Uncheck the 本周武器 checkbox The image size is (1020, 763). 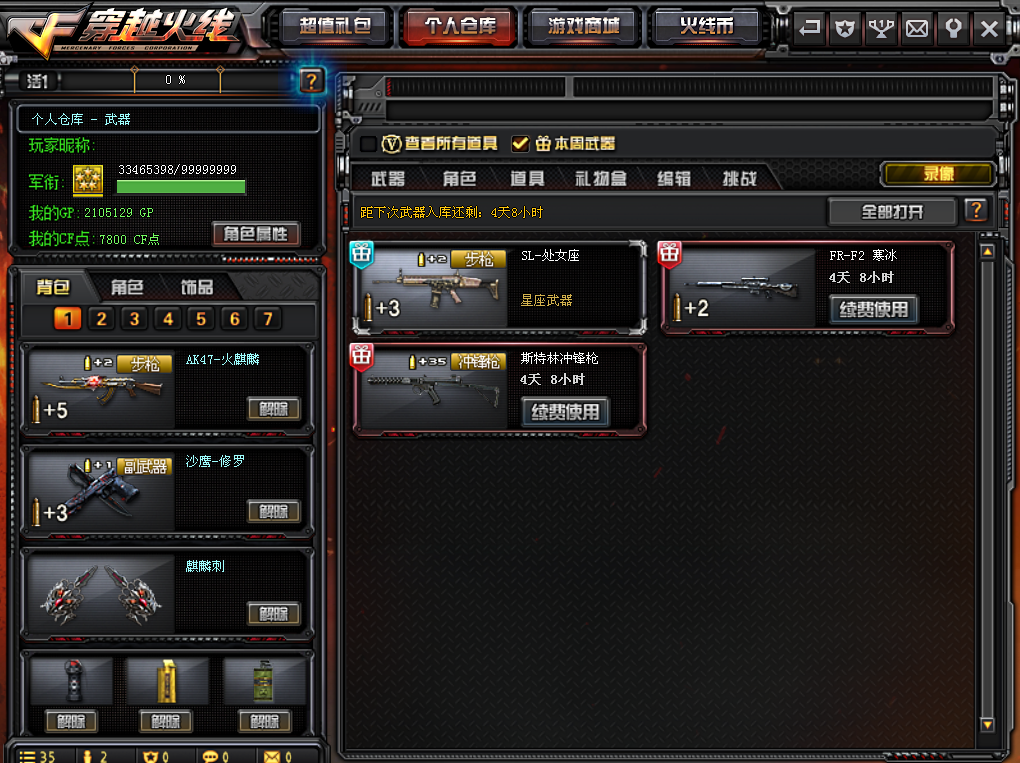(x=520, y=144)
